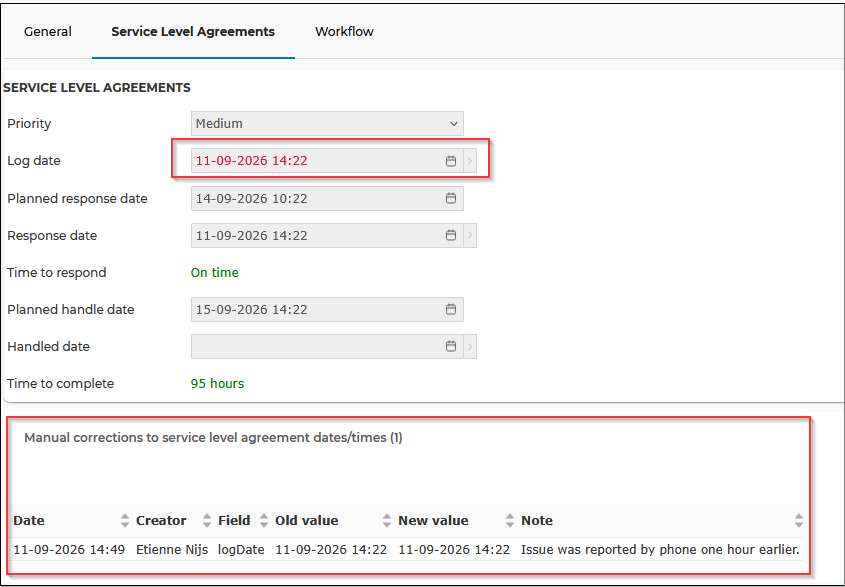Sort corrections table by Field column
The width and height of the screenshot is (845, 587).
264,521
